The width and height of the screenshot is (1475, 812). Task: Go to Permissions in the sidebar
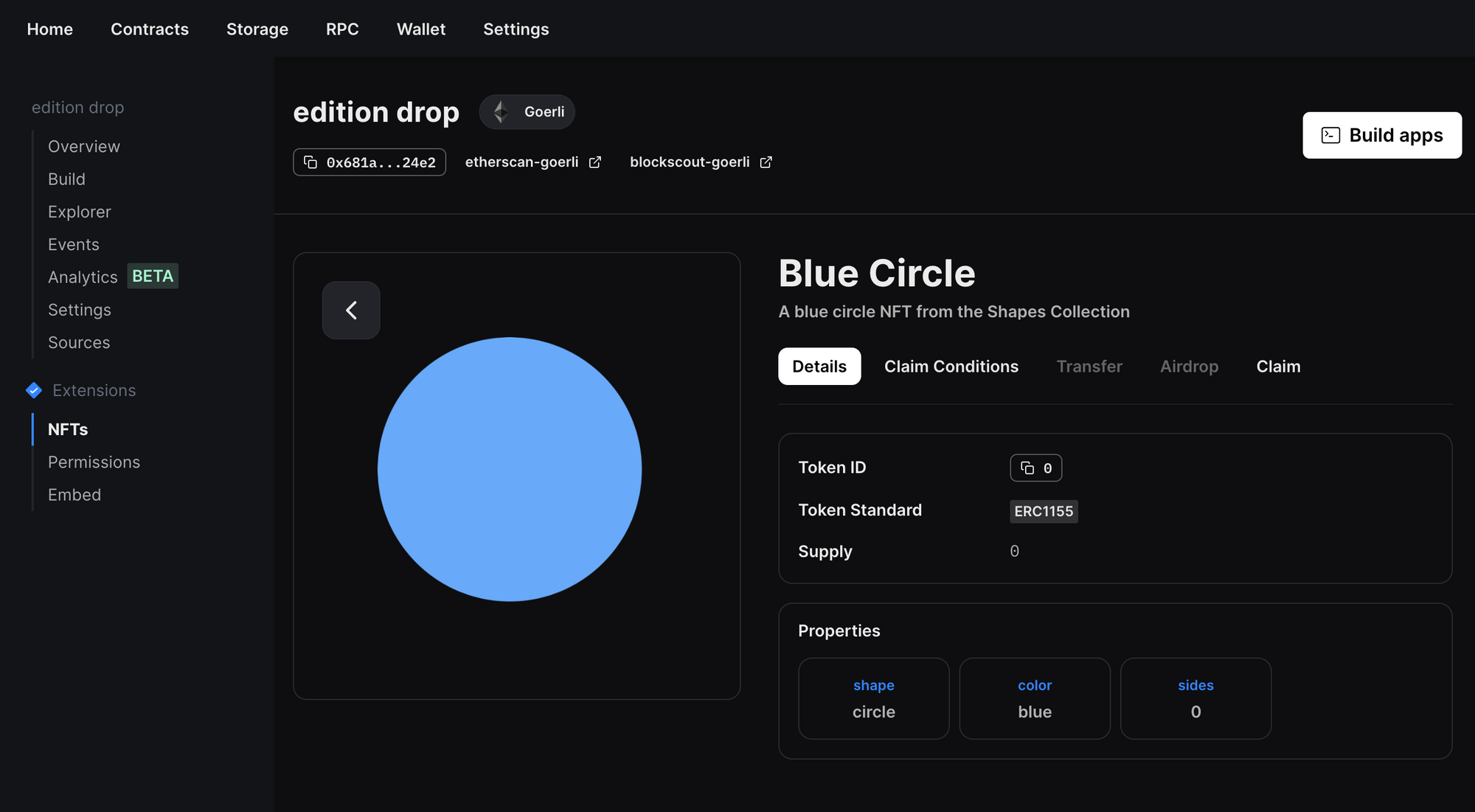[x=94, y=462]
